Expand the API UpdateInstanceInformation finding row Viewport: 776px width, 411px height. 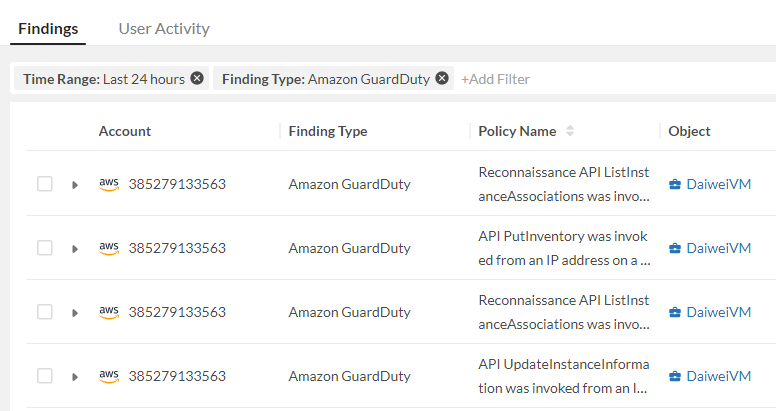tap(74, 377)
